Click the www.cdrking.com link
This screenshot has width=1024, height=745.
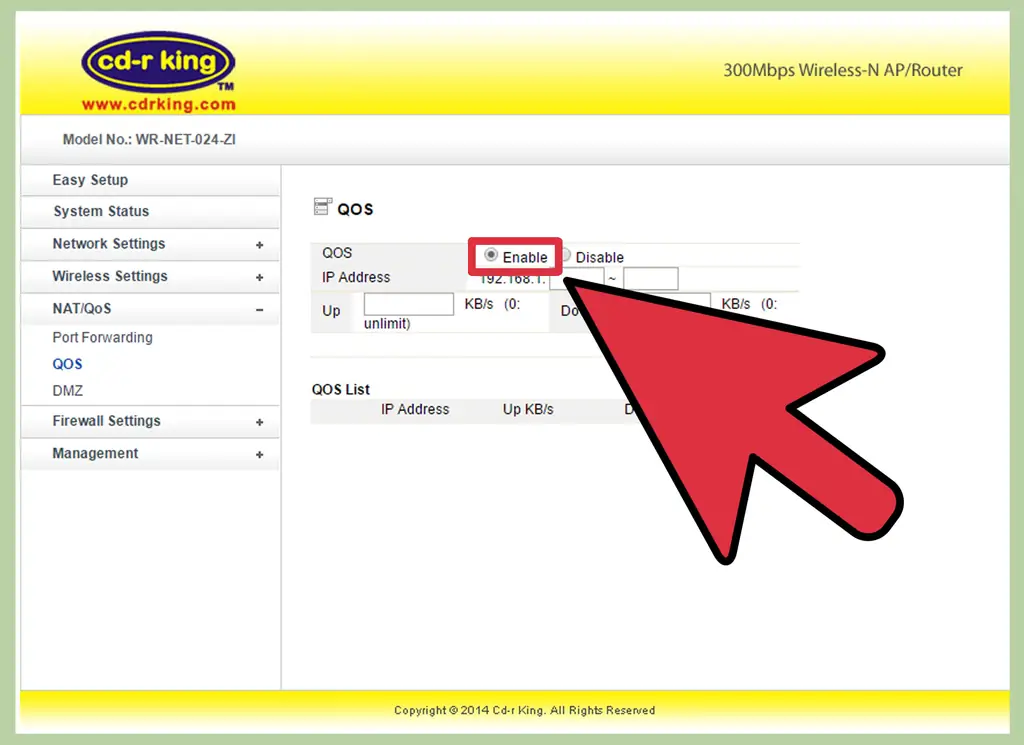(158, 104)
